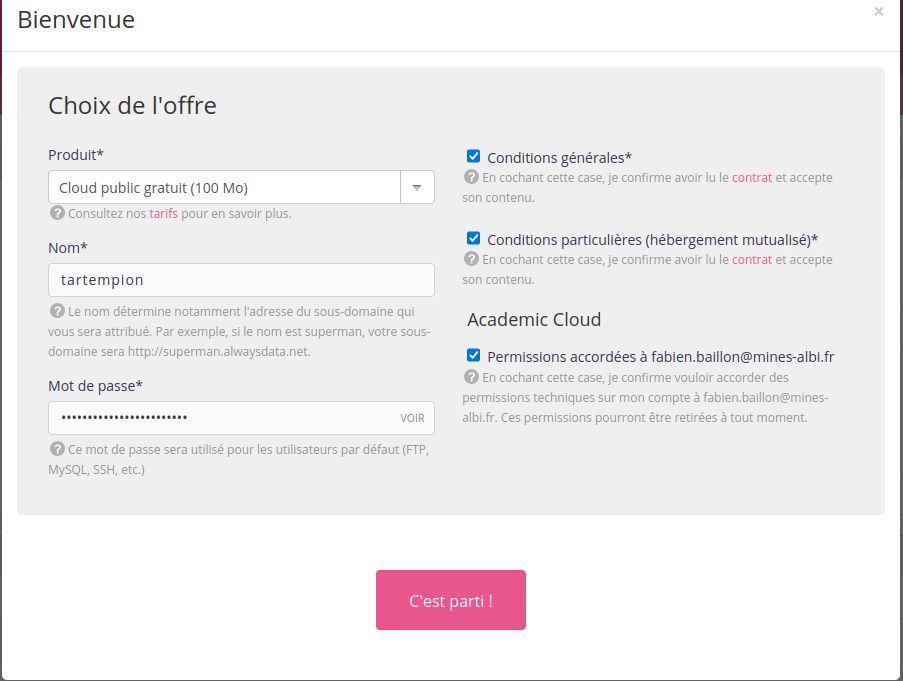
Task: Click into the Mot de passe field
Action: click(x=220, y=418)
